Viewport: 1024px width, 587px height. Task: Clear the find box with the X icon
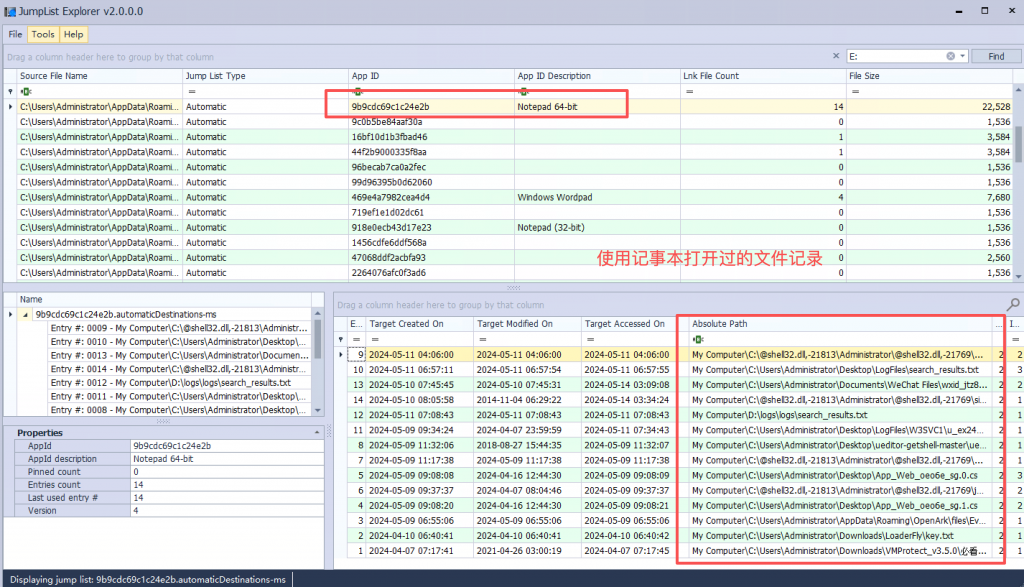pyautogui.click(x=951, y=57)
